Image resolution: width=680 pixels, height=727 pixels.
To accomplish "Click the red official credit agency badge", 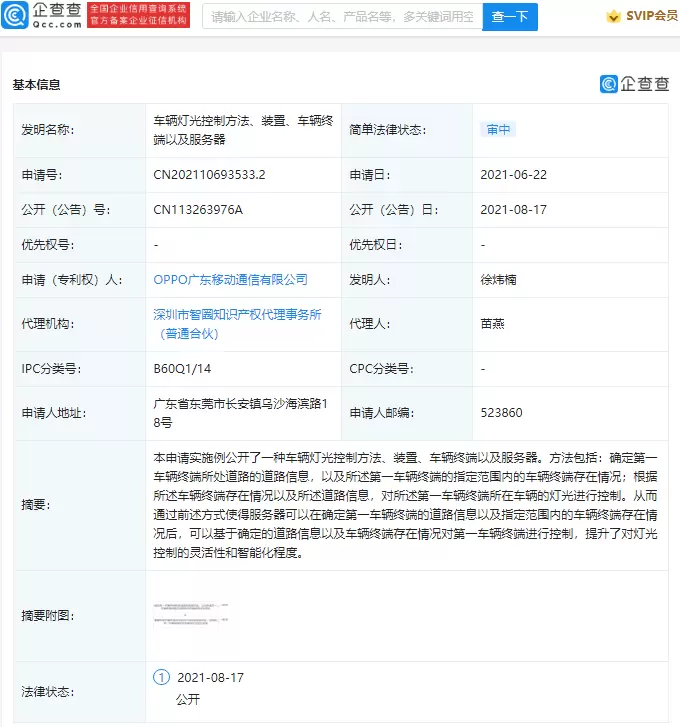I will tap(125, 15).
